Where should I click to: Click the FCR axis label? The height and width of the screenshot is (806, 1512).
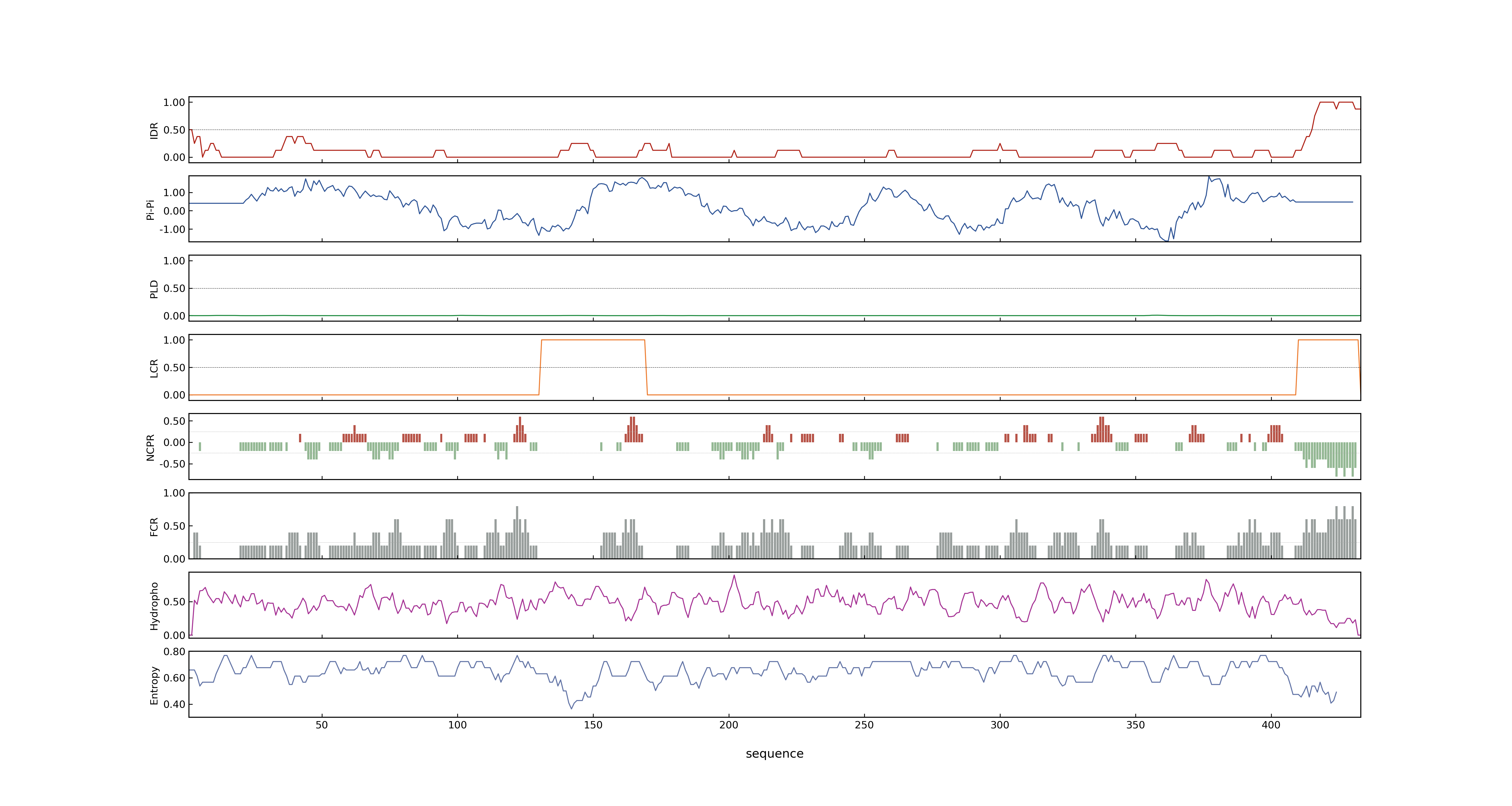(154, 526)
